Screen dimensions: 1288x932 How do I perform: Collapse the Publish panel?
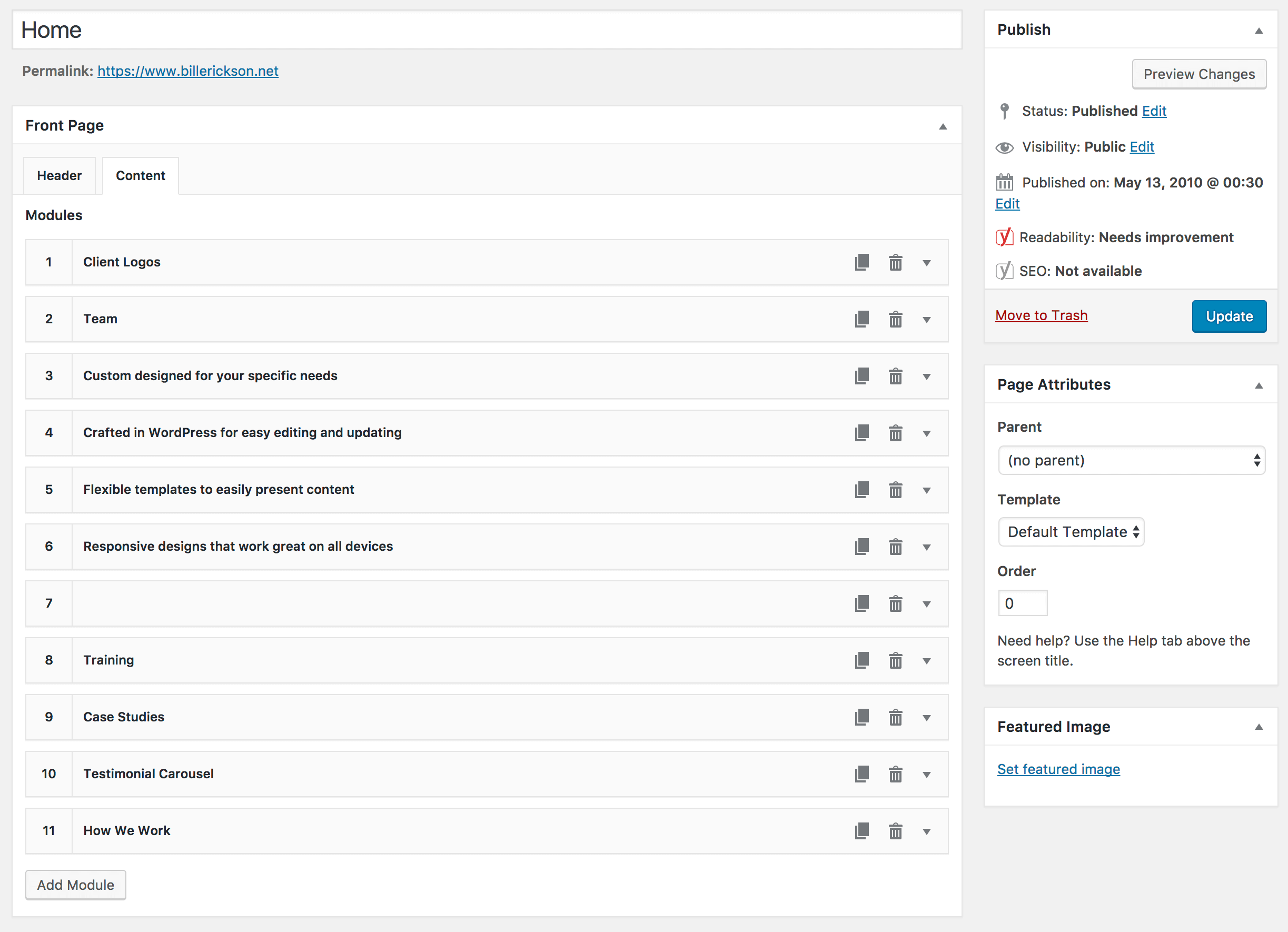coord(1259,31)
